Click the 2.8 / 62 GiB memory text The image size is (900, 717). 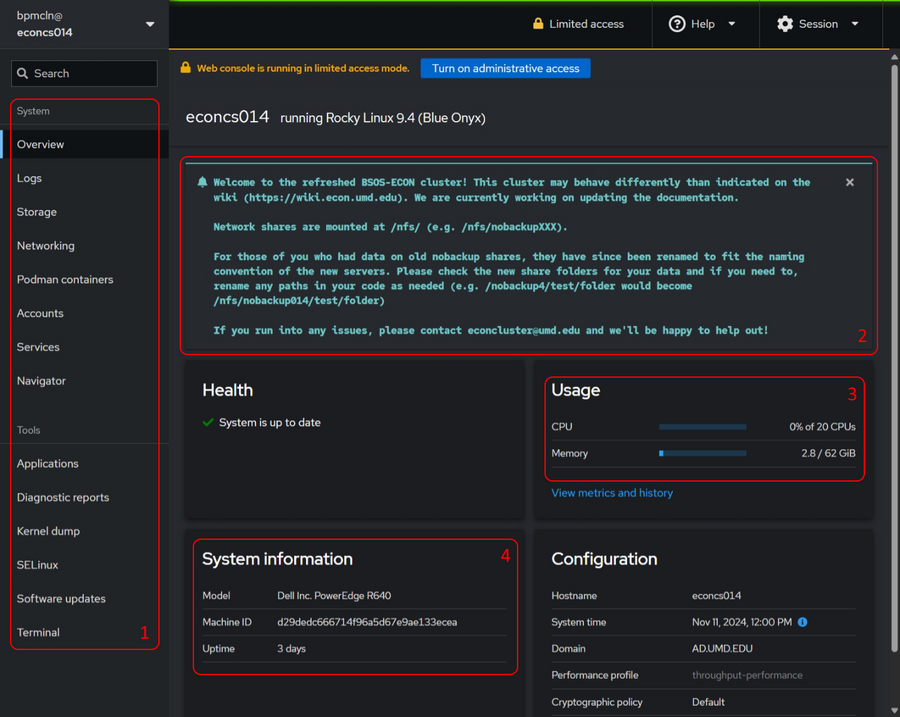coord(828,454)
